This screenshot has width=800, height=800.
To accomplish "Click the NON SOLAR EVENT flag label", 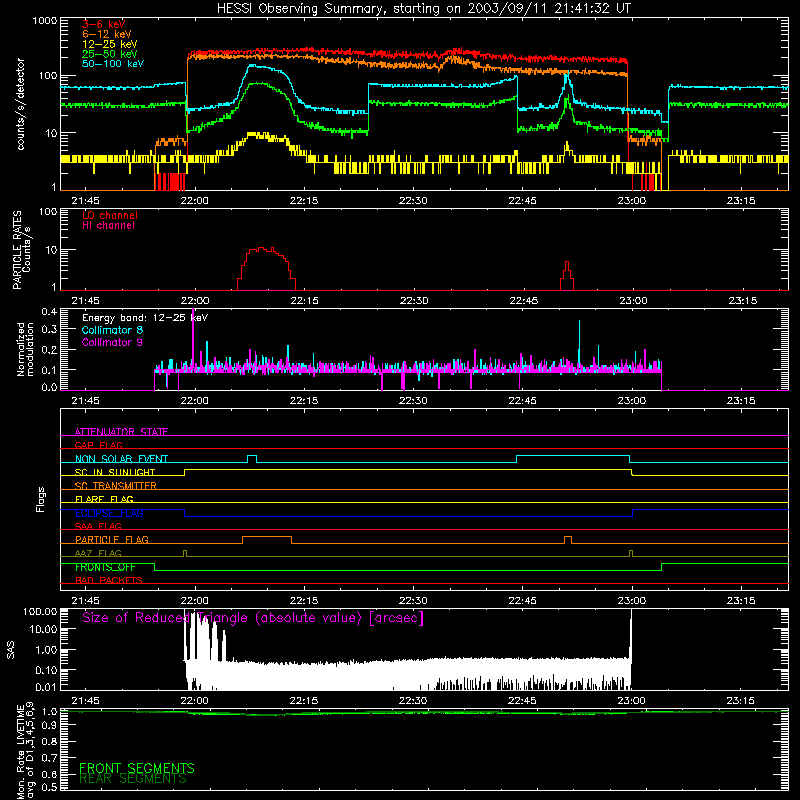I will pyautogui.click(x=121, y=459).
